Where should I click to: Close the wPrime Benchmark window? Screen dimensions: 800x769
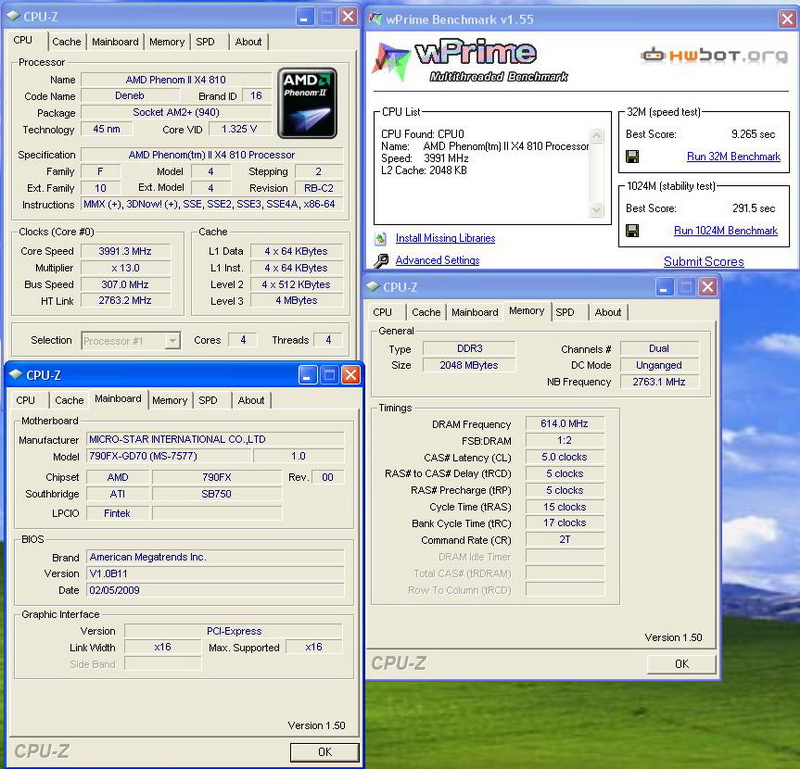[x=787, y=19]
